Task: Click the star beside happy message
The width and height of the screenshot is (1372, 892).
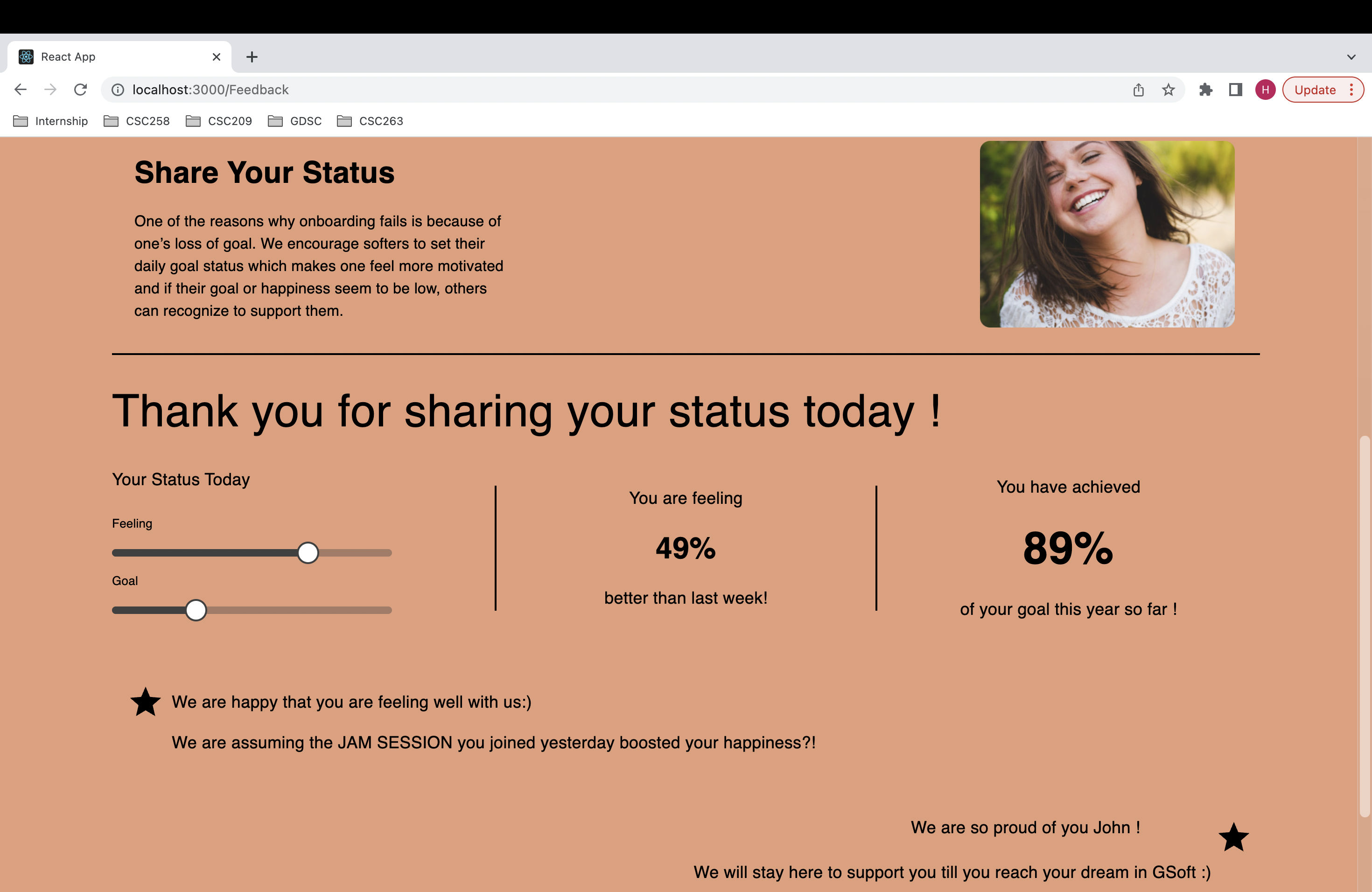Action: 145,703
